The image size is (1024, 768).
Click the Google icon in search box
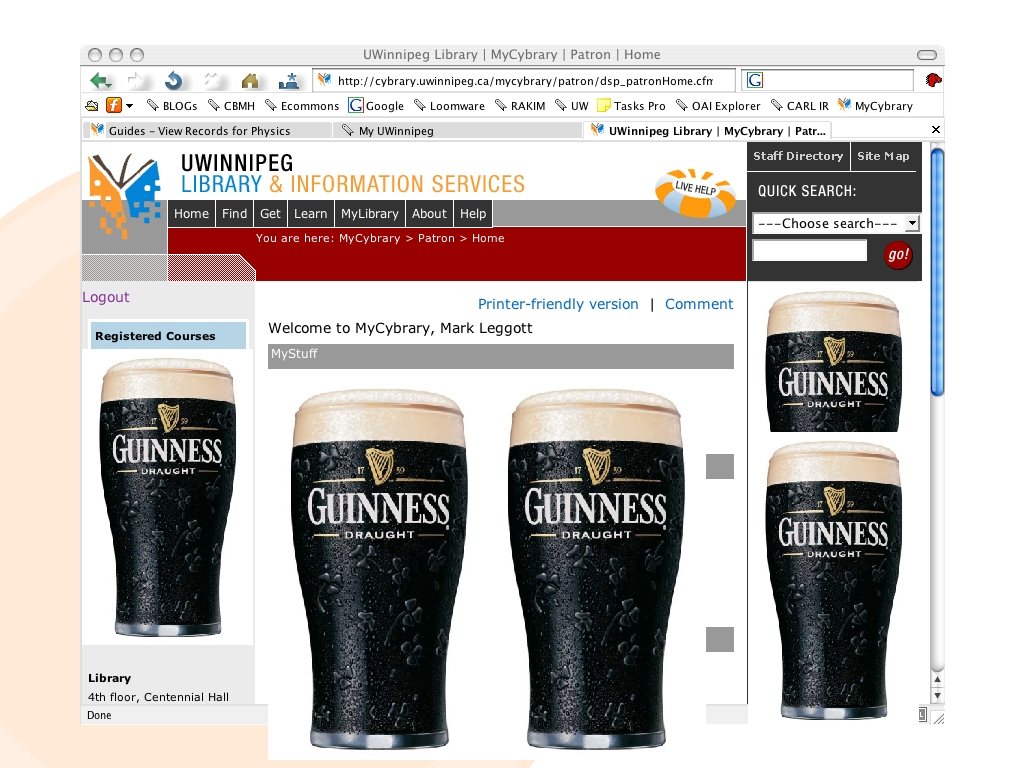point(755,80)
